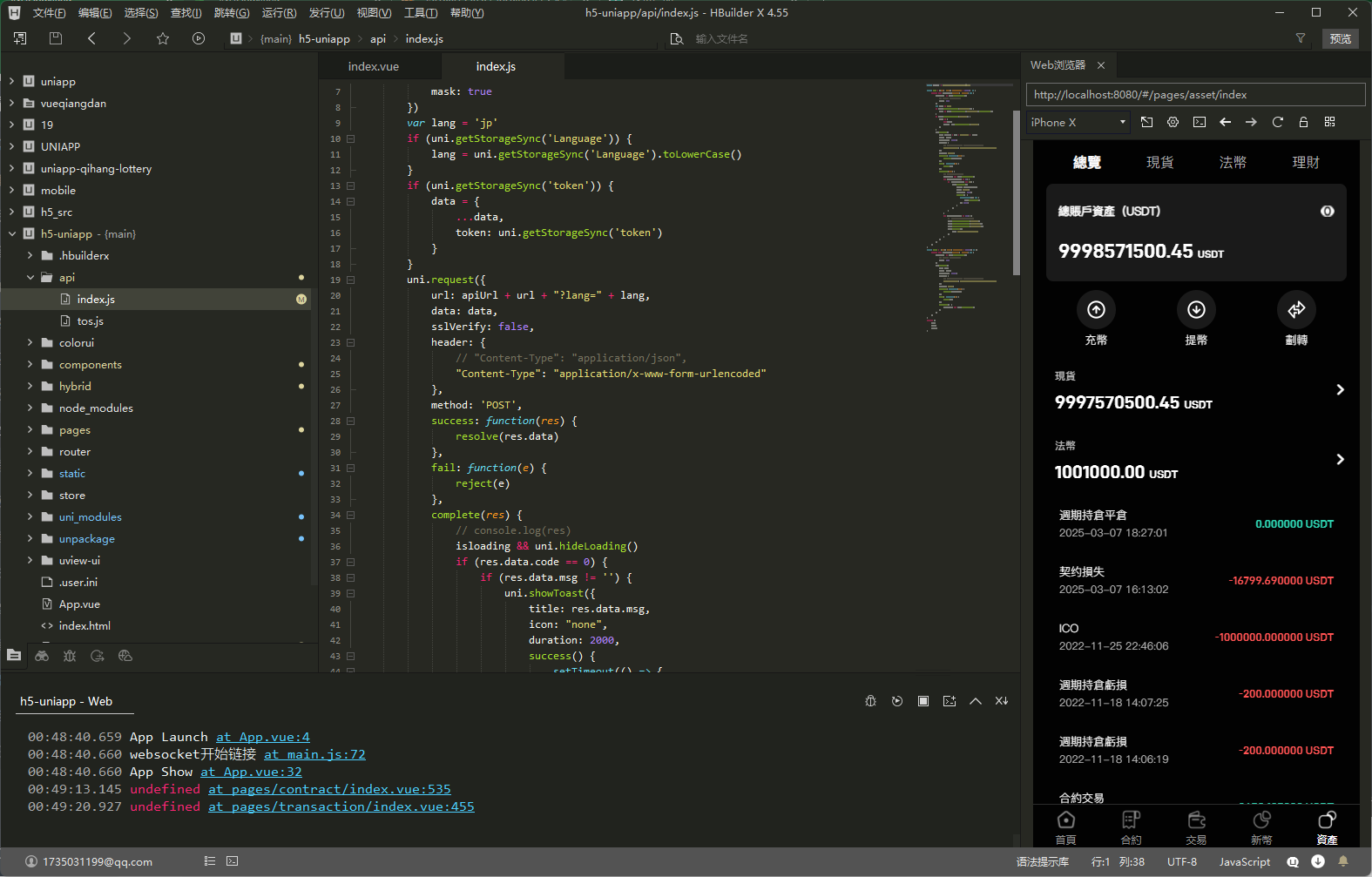Open the built-in browser settings gear
This screenshot has height=877, width=1372.
1173,122
